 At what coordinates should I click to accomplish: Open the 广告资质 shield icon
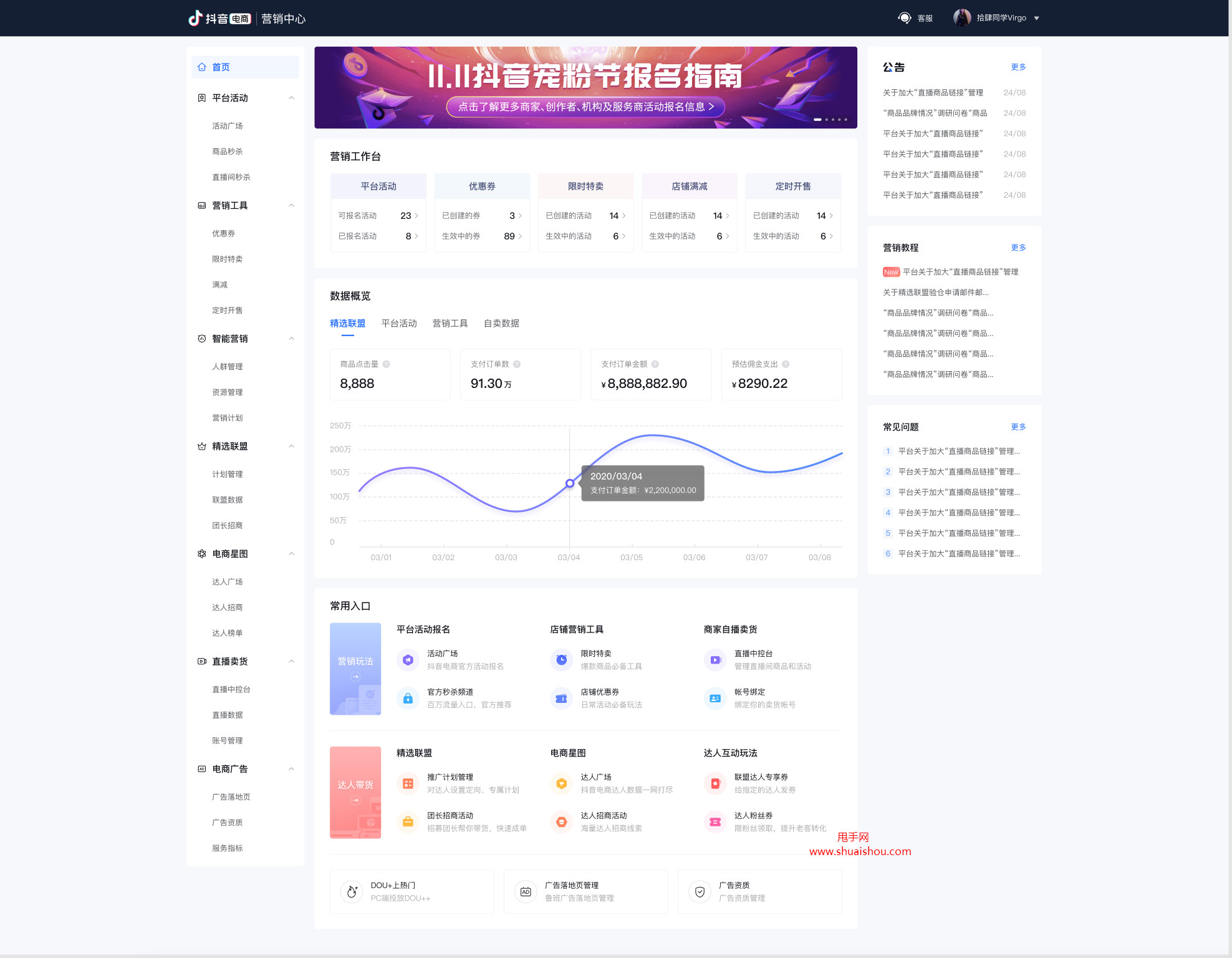700,891
